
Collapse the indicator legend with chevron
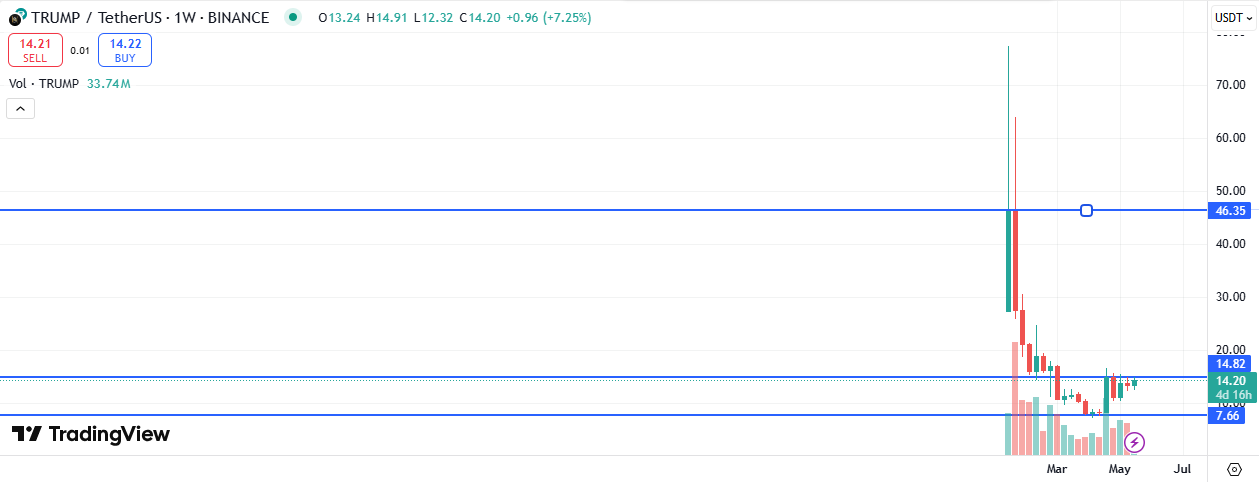point(21,109)
